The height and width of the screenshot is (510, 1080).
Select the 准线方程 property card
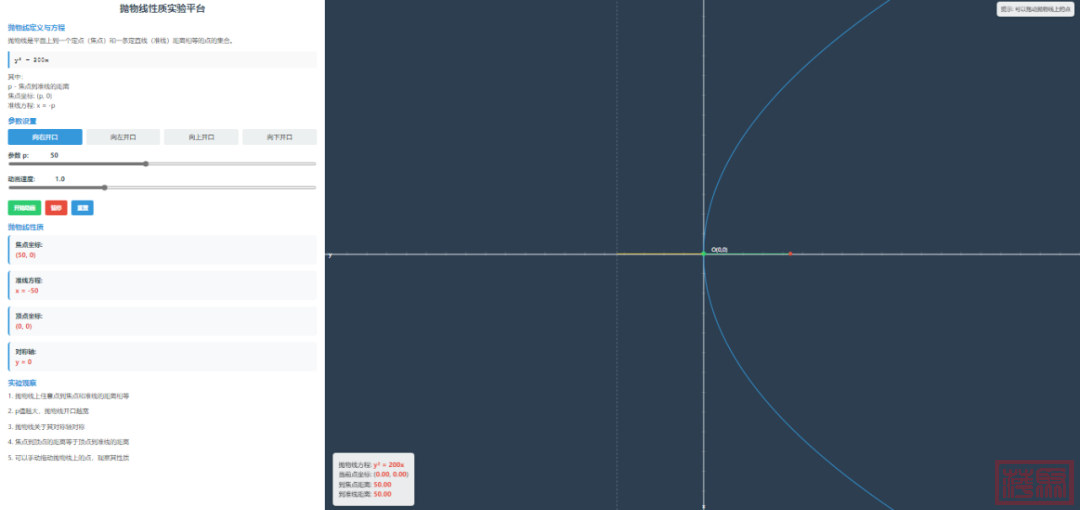coord(162,286)
